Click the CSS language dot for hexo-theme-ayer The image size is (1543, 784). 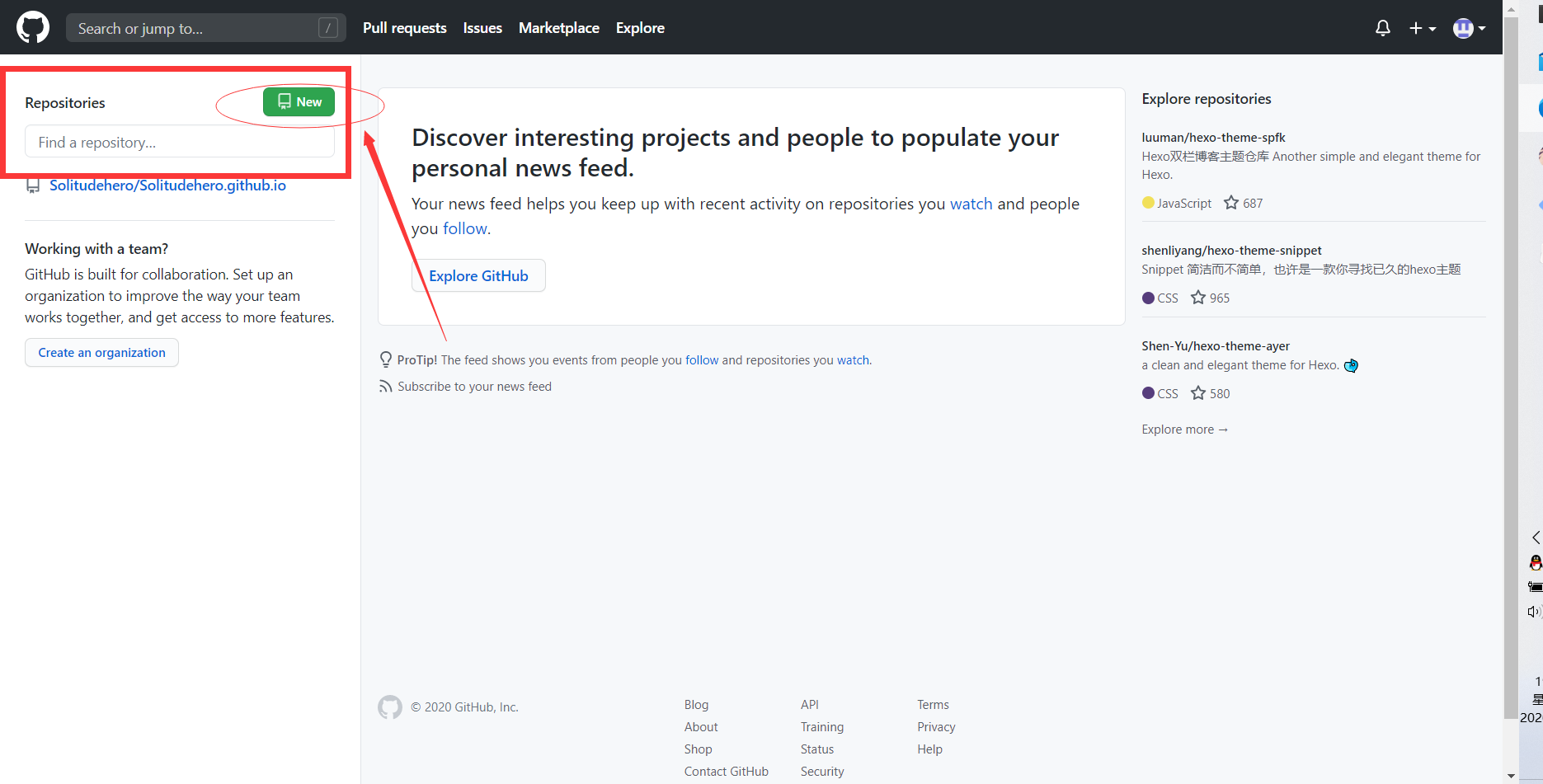[x=1148, y=393]
